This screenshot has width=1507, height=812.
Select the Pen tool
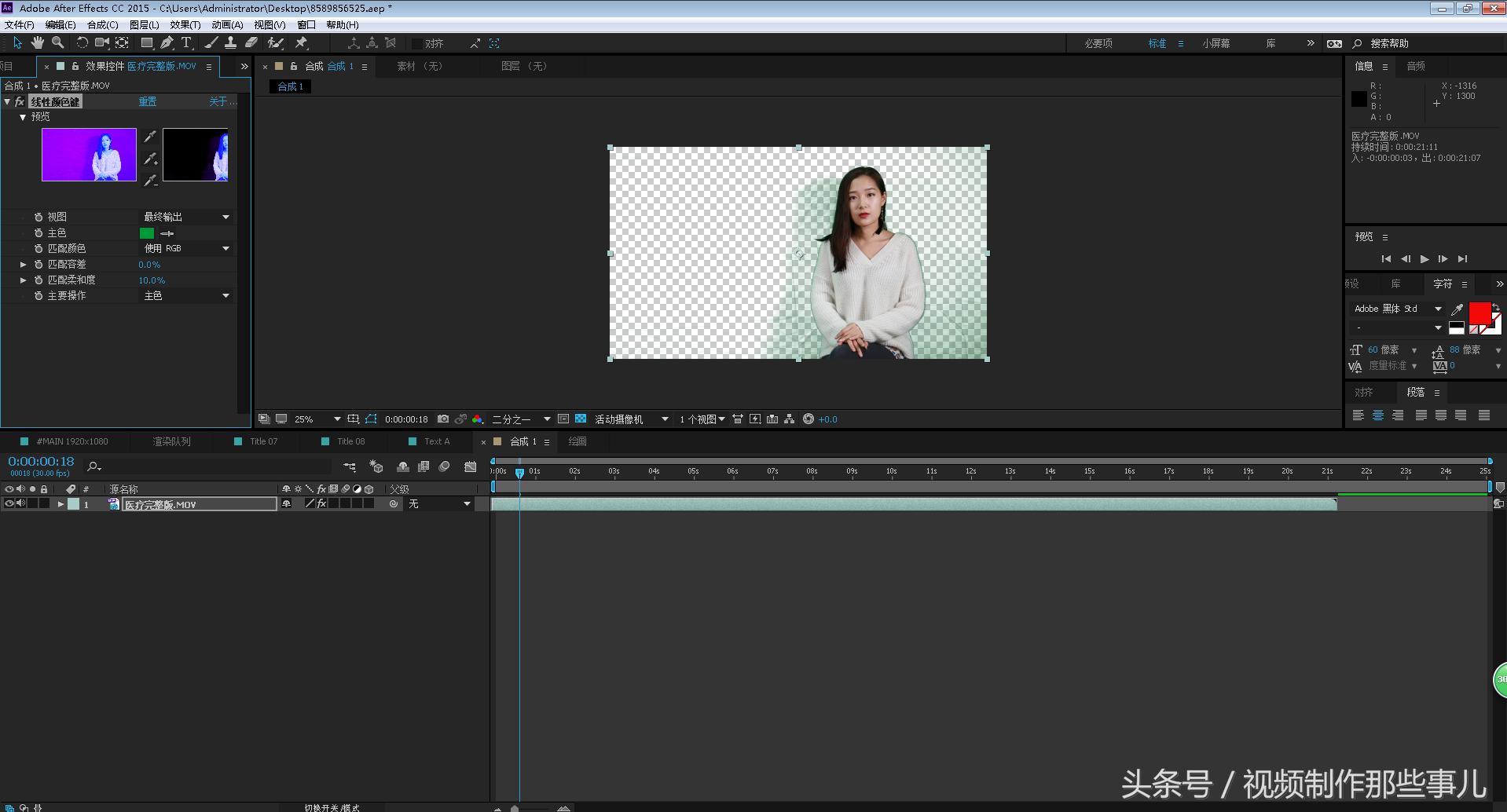(167, 43)
